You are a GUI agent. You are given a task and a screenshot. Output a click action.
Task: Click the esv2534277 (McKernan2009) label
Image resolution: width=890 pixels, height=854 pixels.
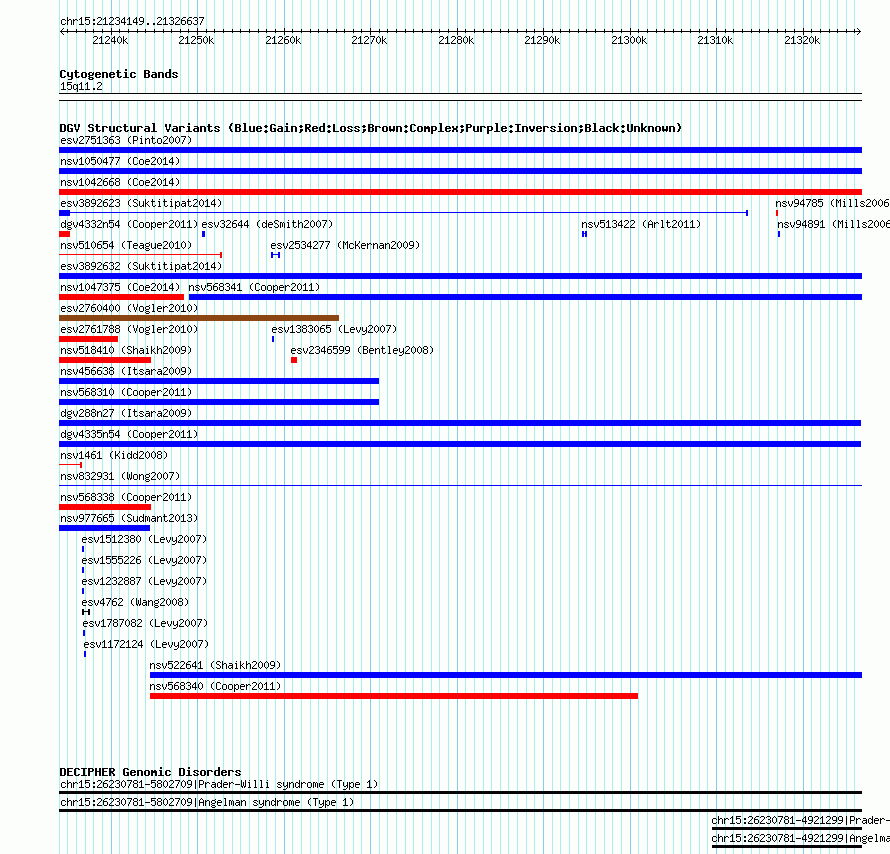pyautogui.click(x=345, y=245)
